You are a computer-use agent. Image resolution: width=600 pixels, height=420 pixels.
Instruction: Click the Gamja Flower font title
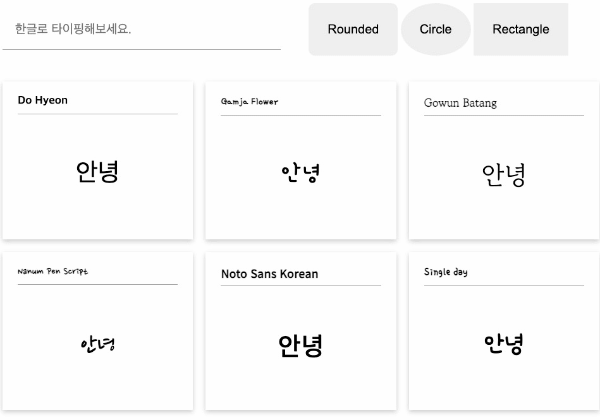pyautogui.click(x=249, y=102)
